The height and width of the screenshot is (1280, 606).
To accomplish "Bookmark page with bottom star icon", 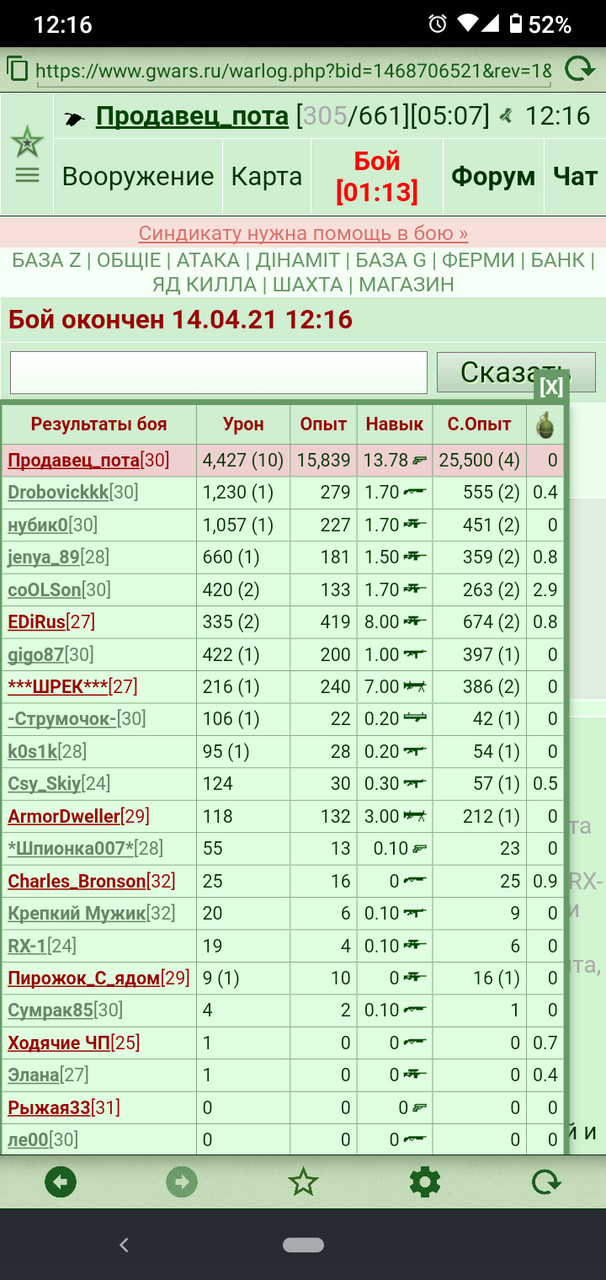I will tap(303, 1182).
